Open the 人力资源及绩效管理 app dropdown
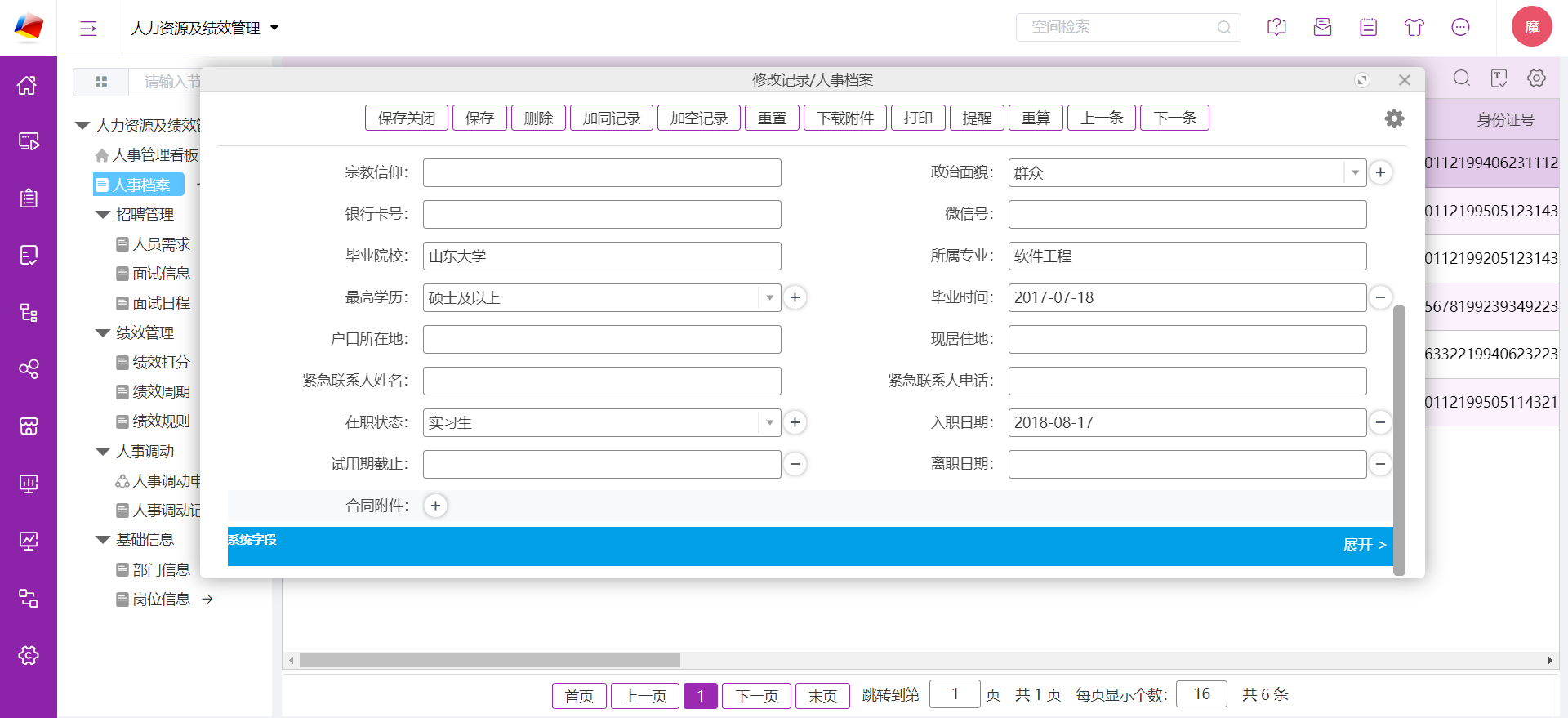The image size is (1568, 718). 205,28
